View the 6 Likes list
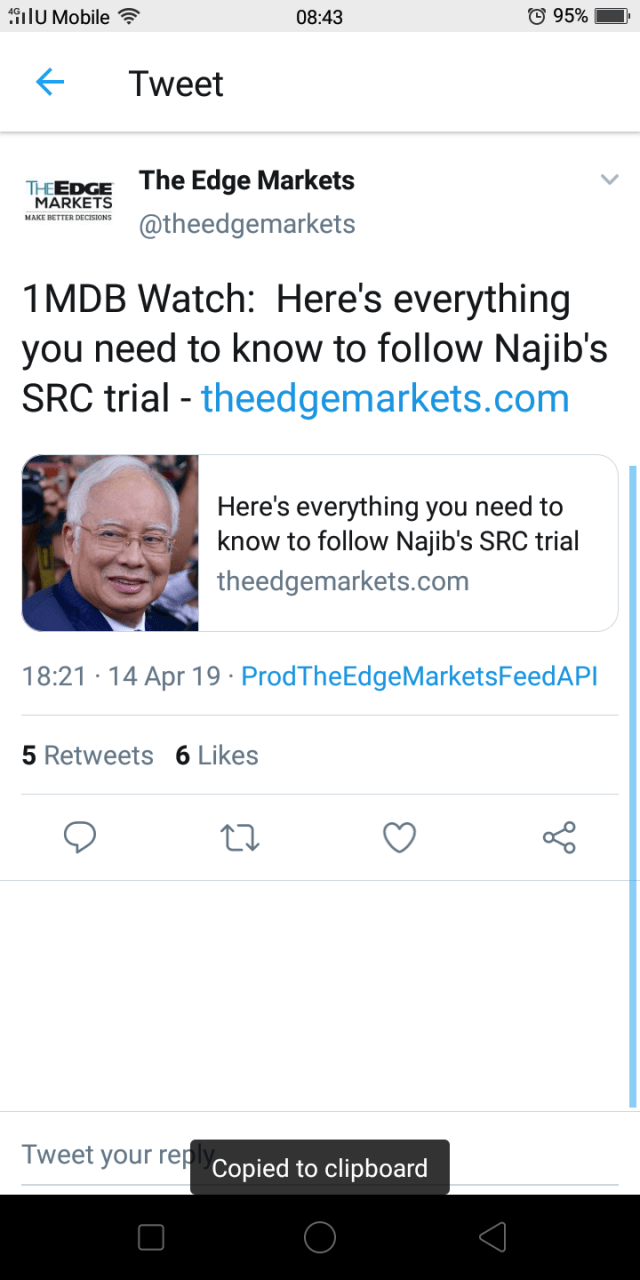The image size is (640, 1280). [217, 756]
